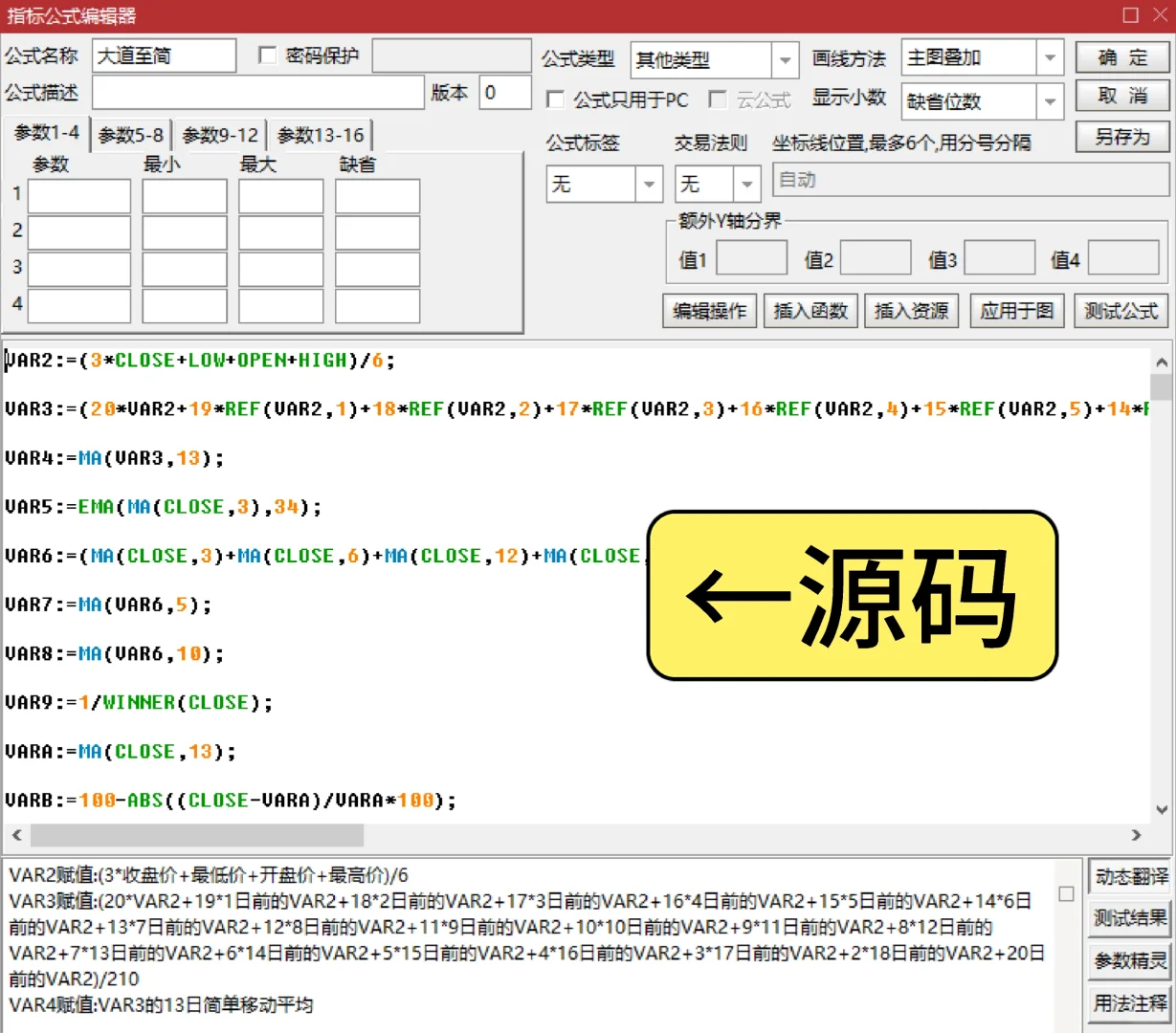Viewport: 1176px width, 1033px height.
Task: Click the 测试公式 button
Action: [1121, 311]
